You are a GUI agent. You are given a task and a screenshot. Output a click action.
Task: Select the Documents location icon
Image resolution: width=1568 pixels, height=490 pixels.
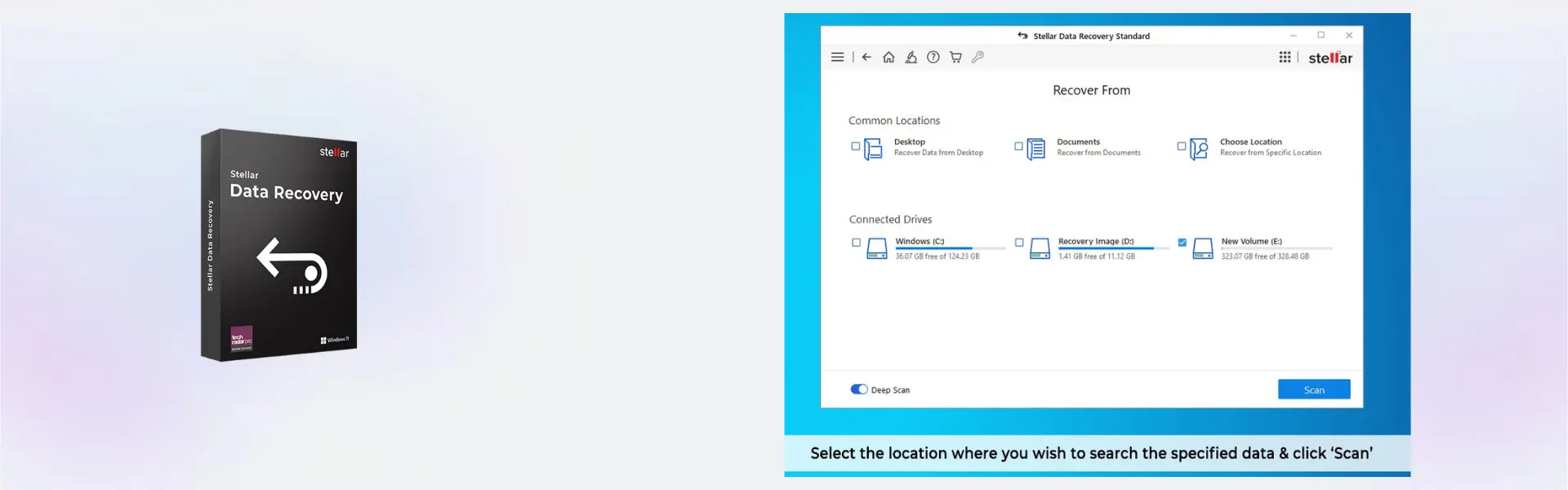(1036, 149)
